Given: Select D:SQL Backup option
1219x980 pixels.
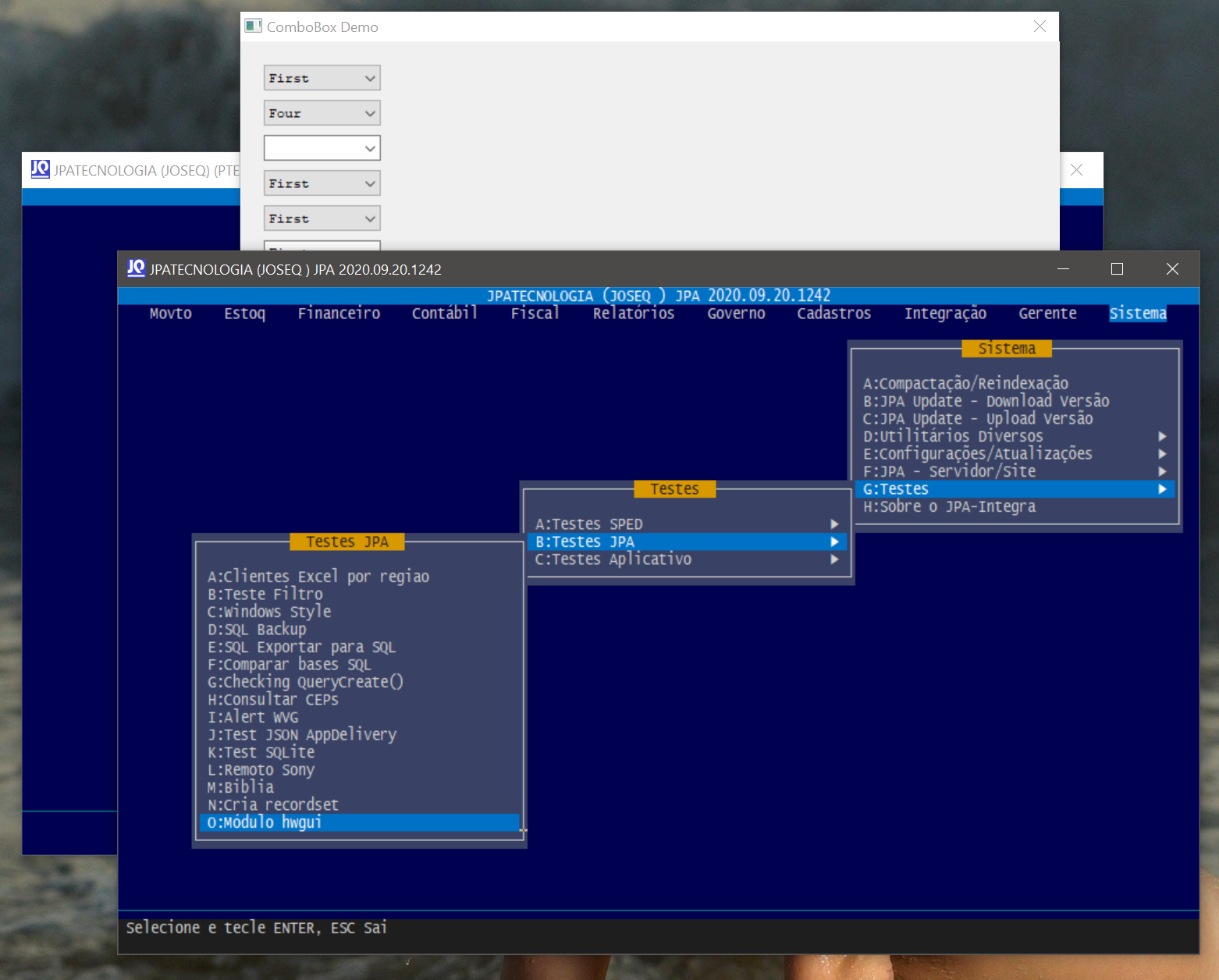Looking at the screenshot, I should click(257, 630).
